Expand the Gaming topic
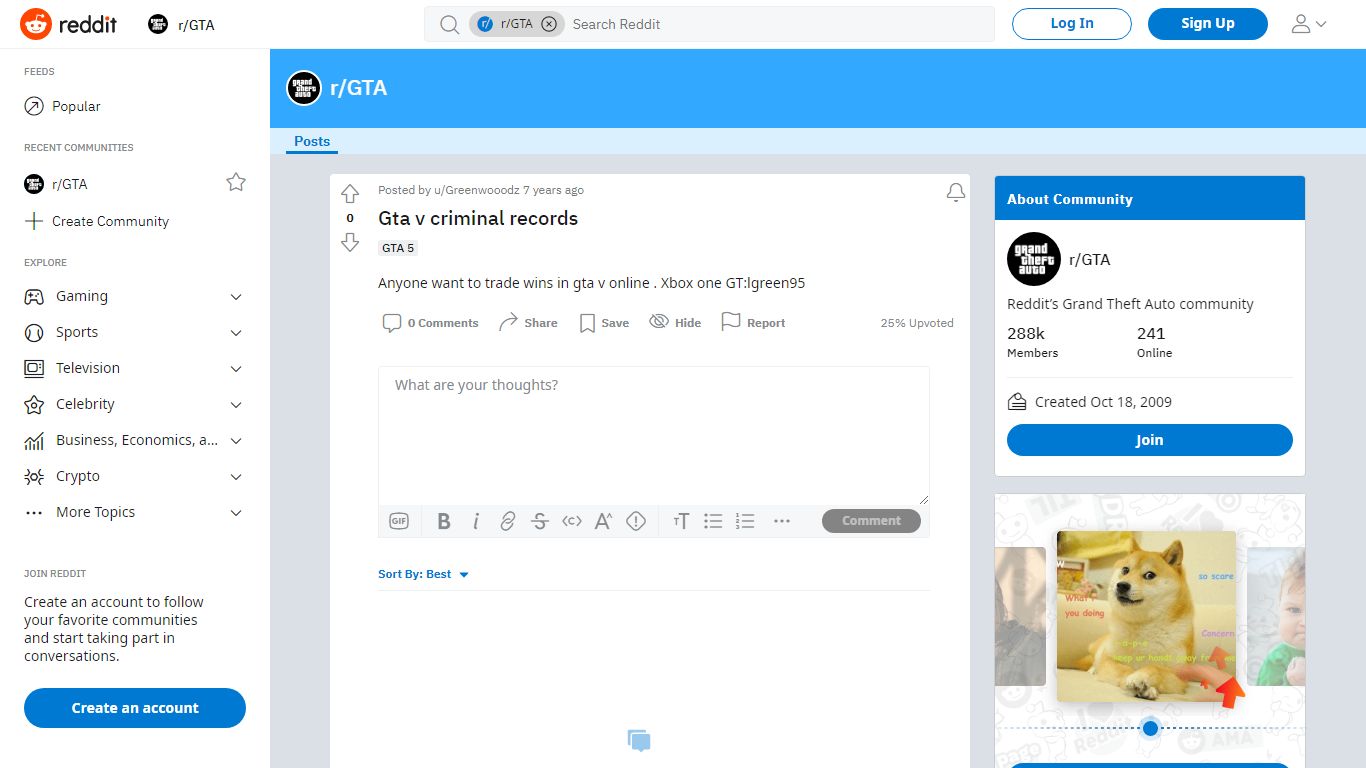The image size is (1366, 768). (x=236, y=297)
